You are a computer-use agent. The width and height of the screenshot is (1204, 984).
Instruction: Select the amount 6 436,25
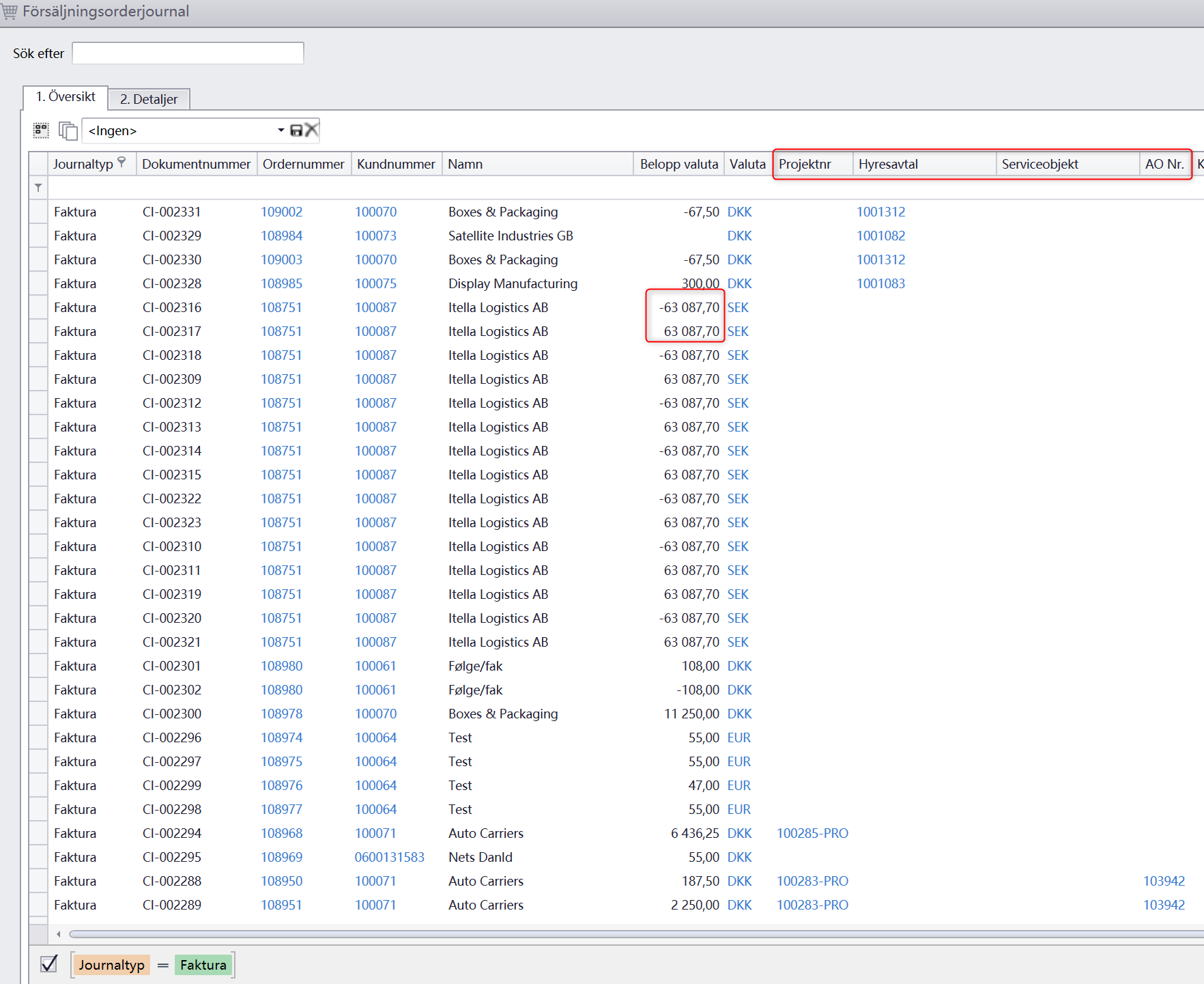pyautogui.click(x=696, y=833)
